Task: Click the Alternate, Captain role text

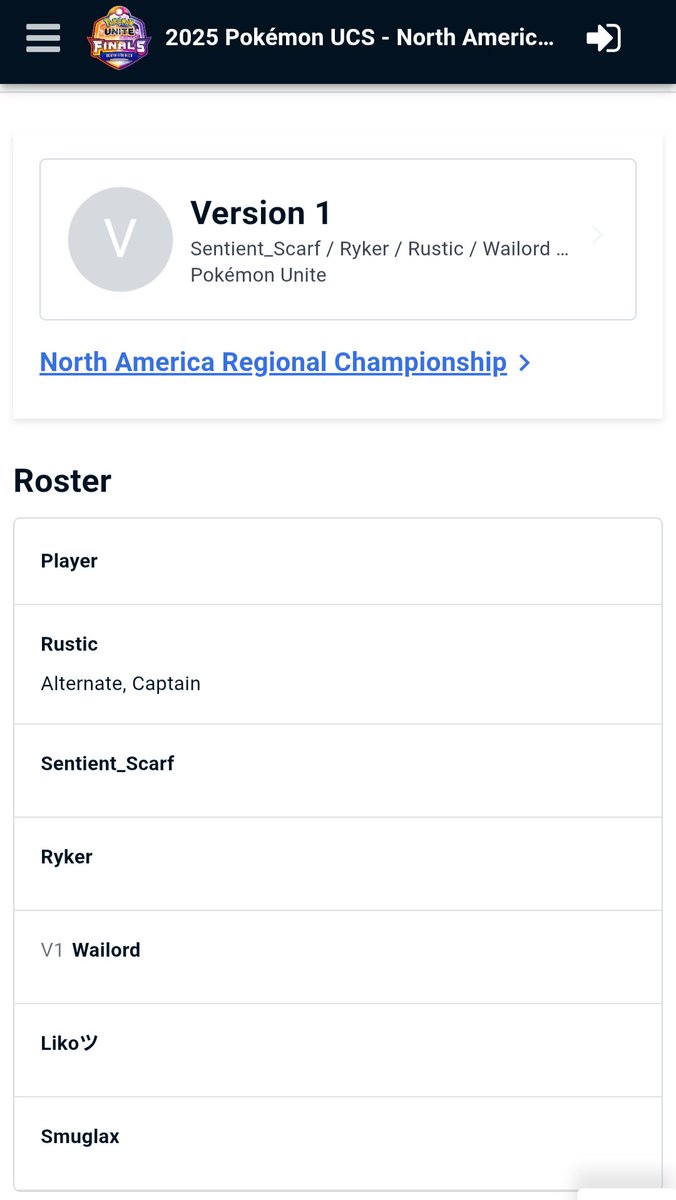Action: point(121,684)
